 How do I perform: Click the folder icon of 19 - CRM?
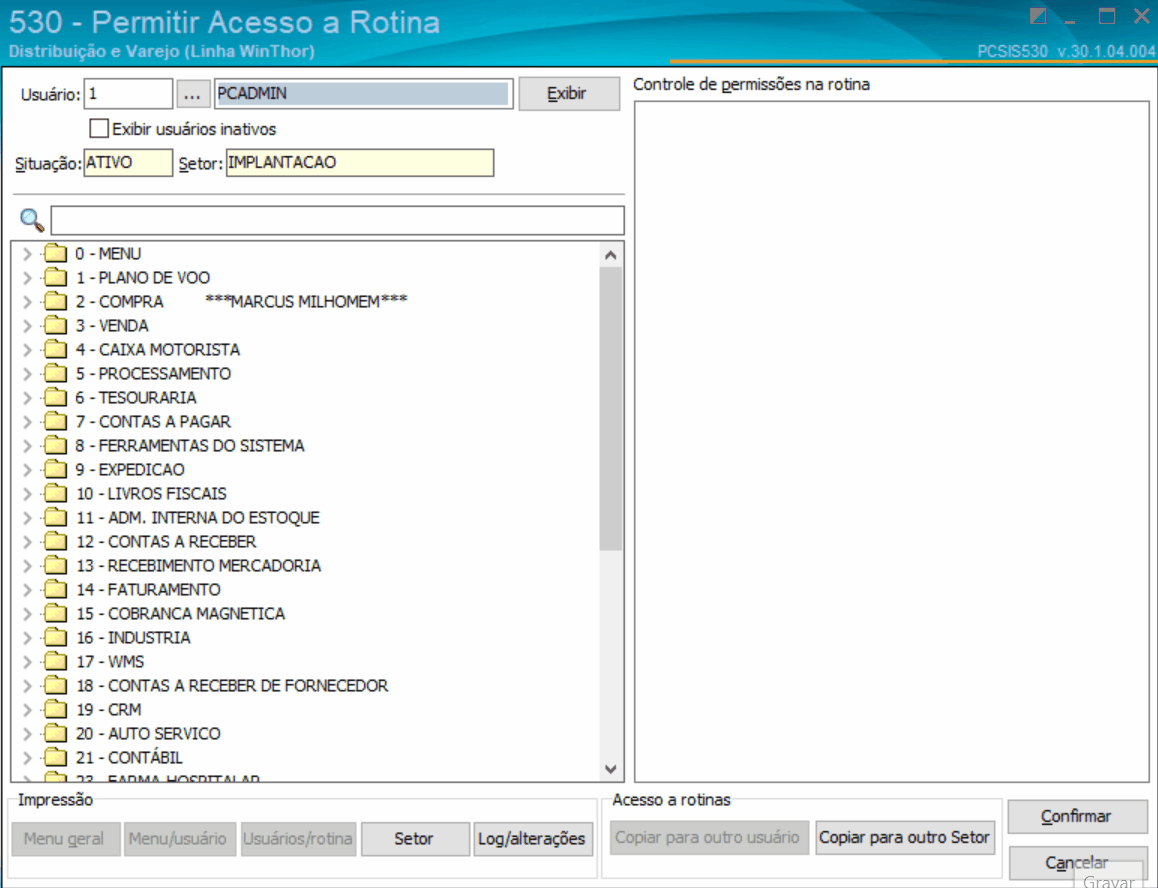[x=55, y=710]
